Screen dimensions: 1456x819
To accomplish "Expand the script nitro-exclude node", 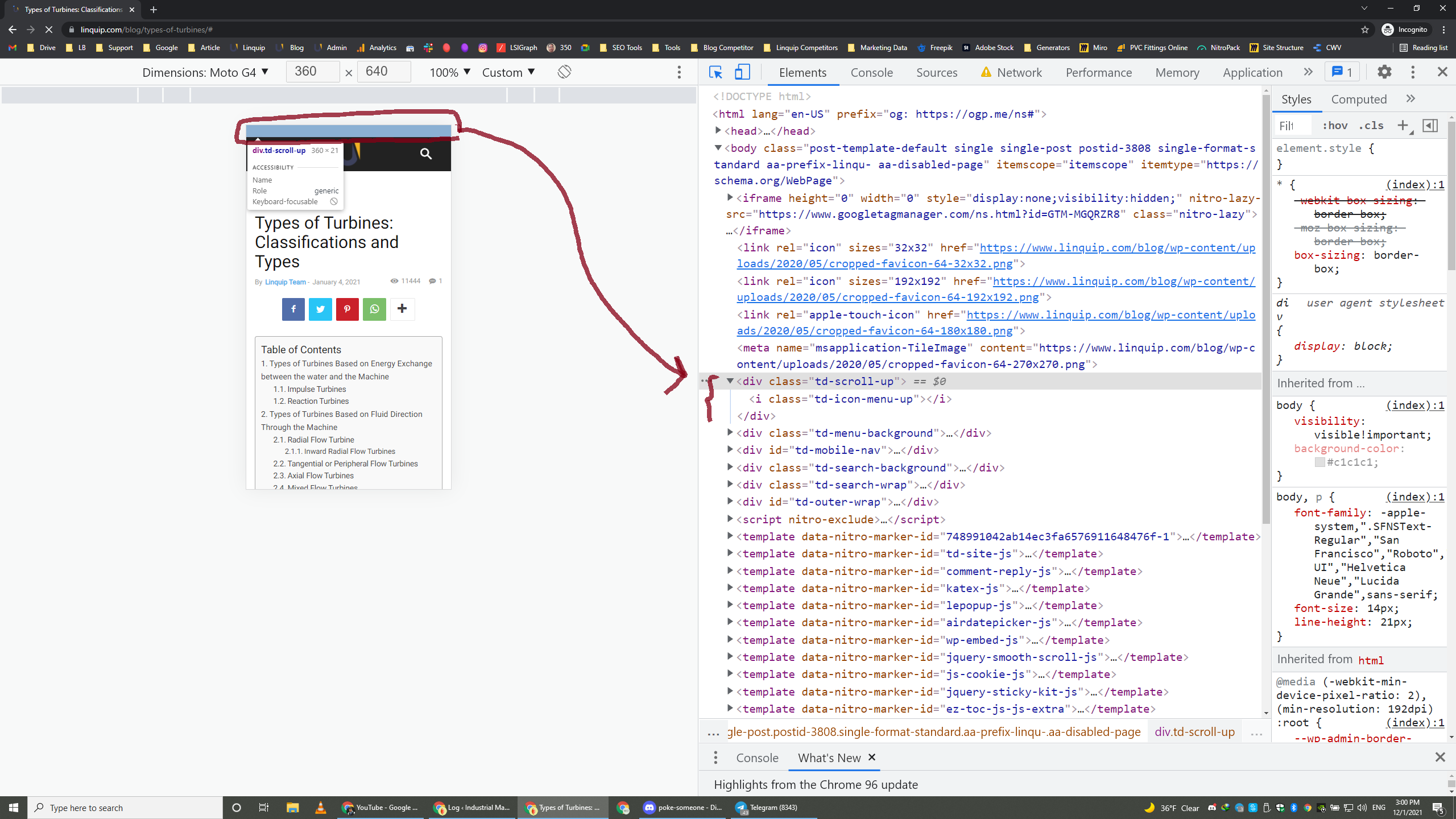I will pos(730,519).
